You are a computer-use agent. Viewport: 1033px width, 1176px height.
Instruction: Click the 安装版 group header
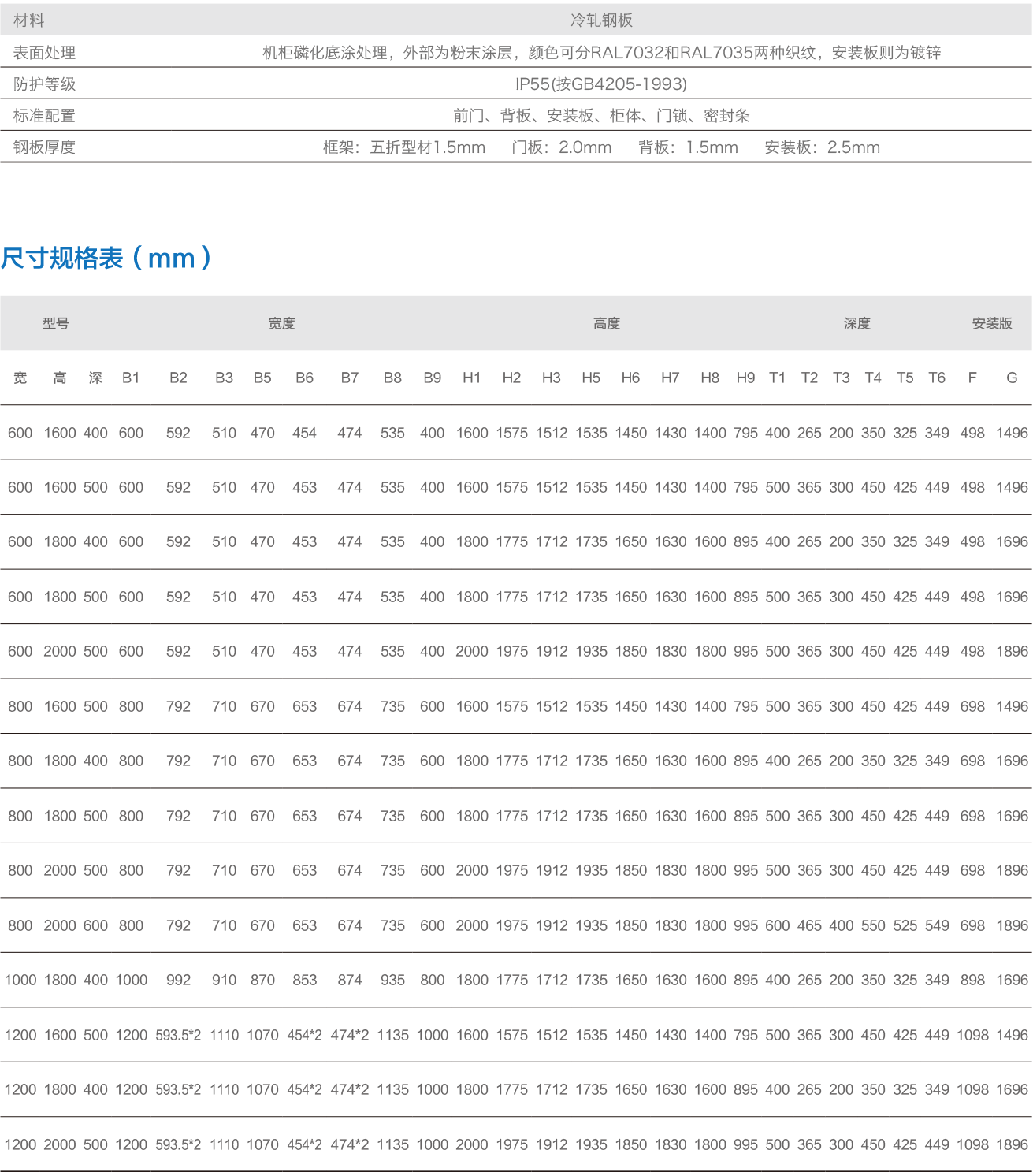(x=991, y=323)
